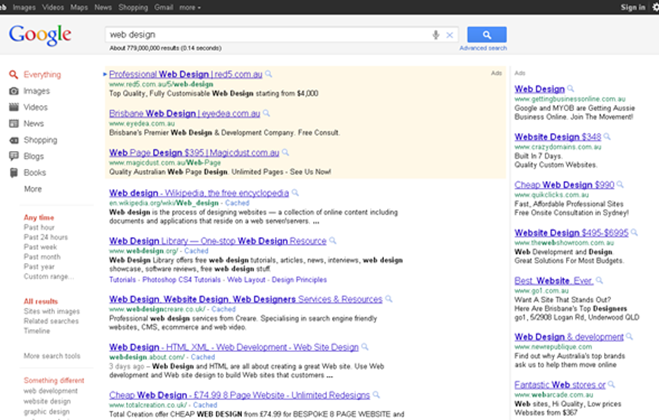The image size is (659, 420).
Task: Filter results by Past 24 hours
Action: coord(46,238)
